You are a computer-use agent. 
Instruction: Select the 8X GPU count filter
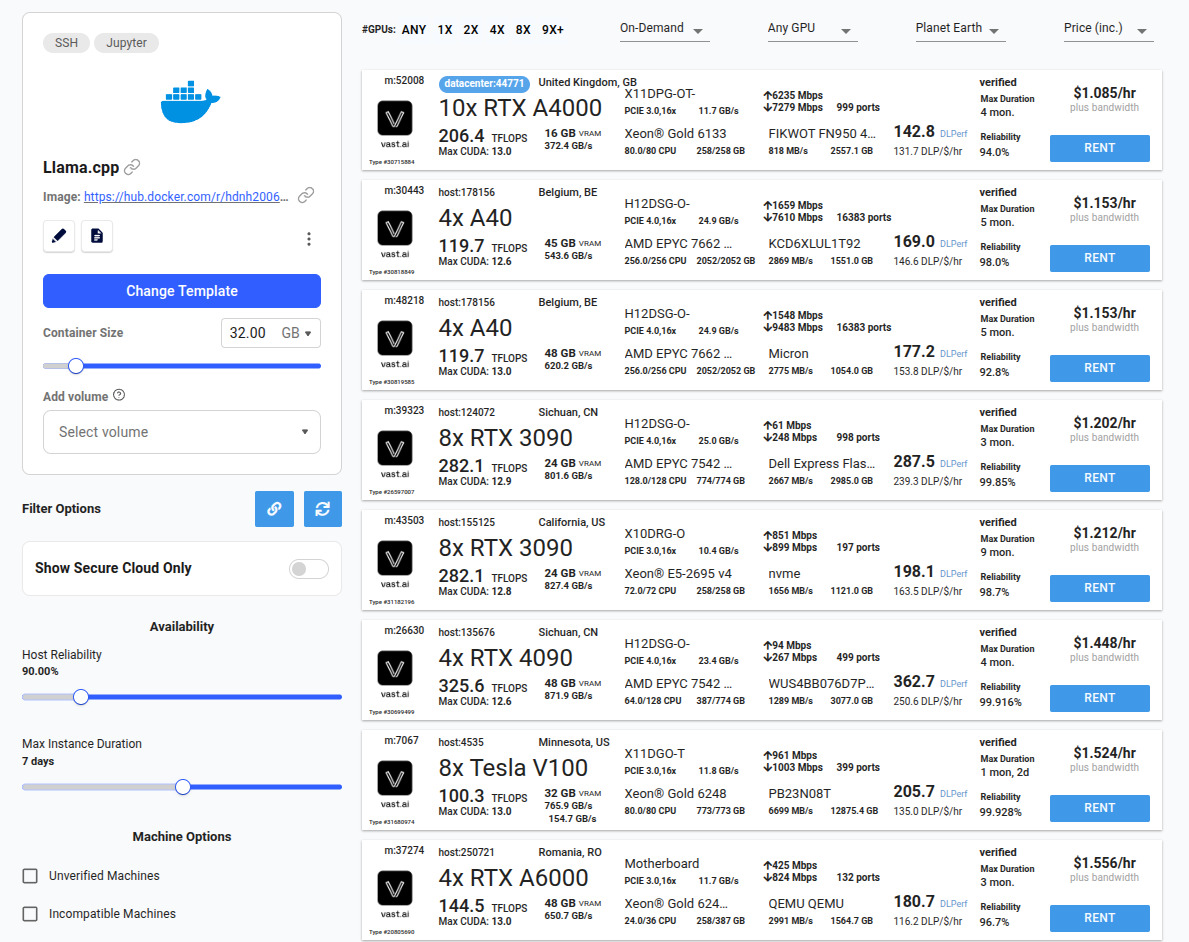[522, 30]
